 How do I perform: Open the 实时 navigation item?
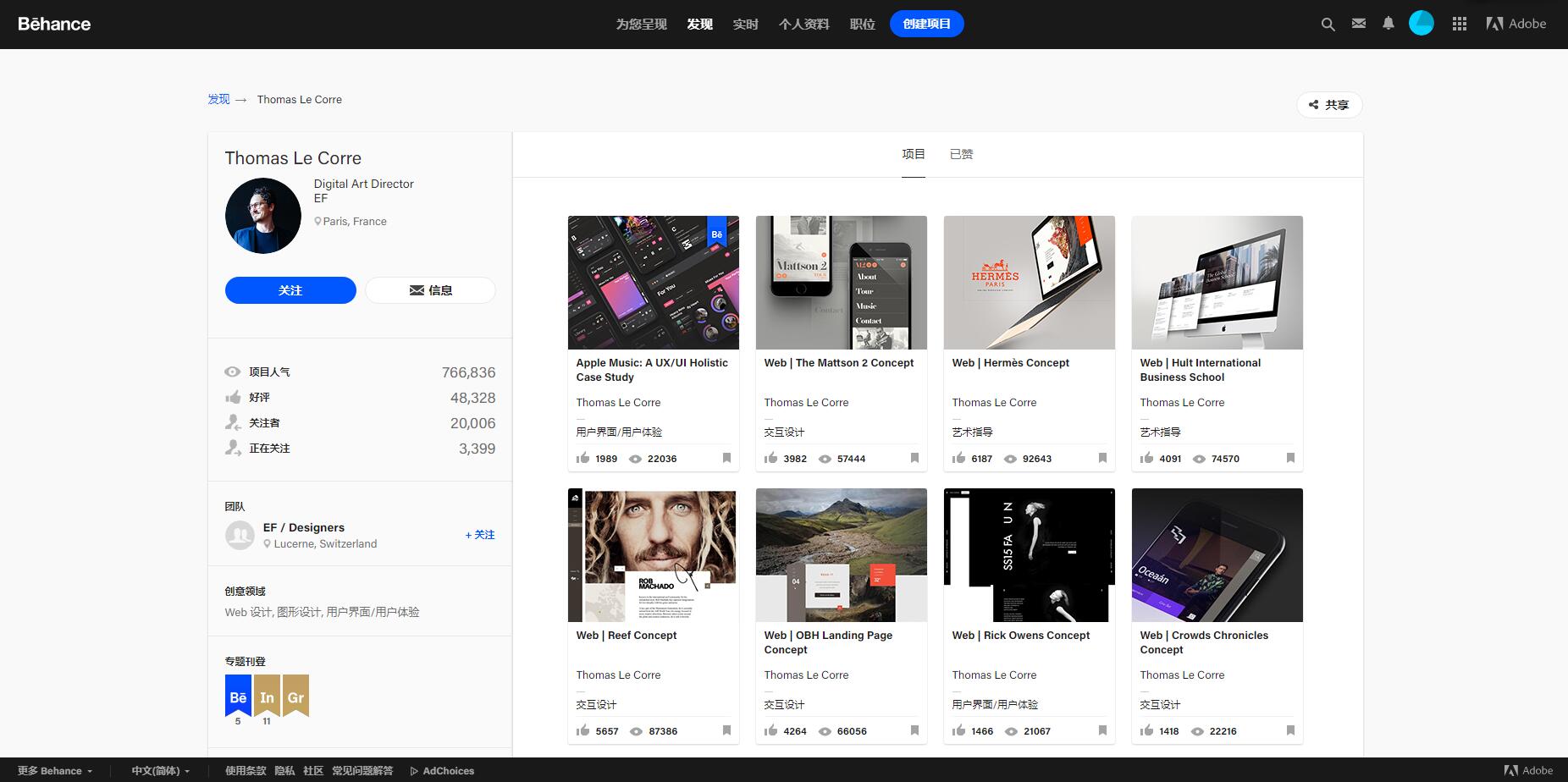(746, 24)
